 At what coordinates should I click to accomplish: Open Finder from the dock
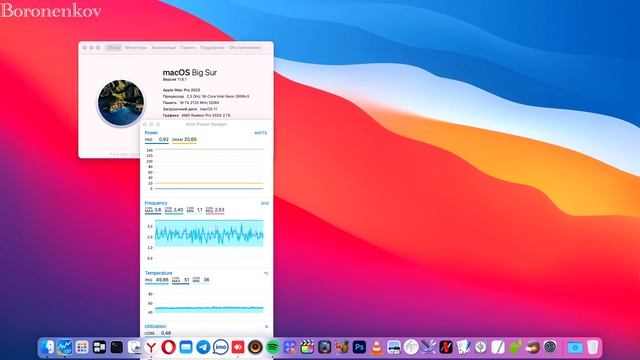pos(47,347)
